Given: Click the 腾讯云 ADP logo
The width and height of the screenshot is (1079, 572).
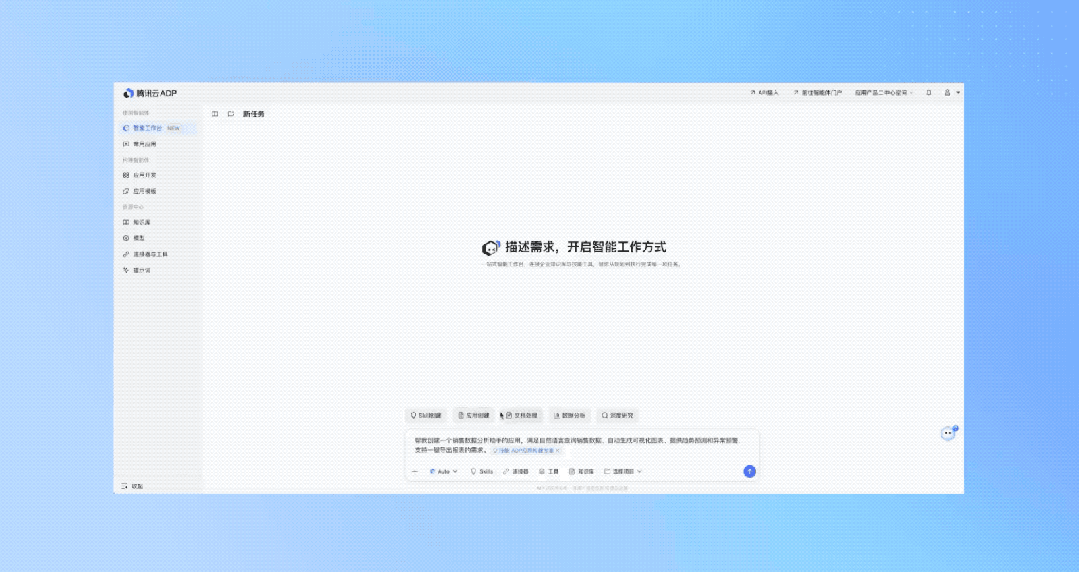Looking at the screenshot, I should point(150,93).
